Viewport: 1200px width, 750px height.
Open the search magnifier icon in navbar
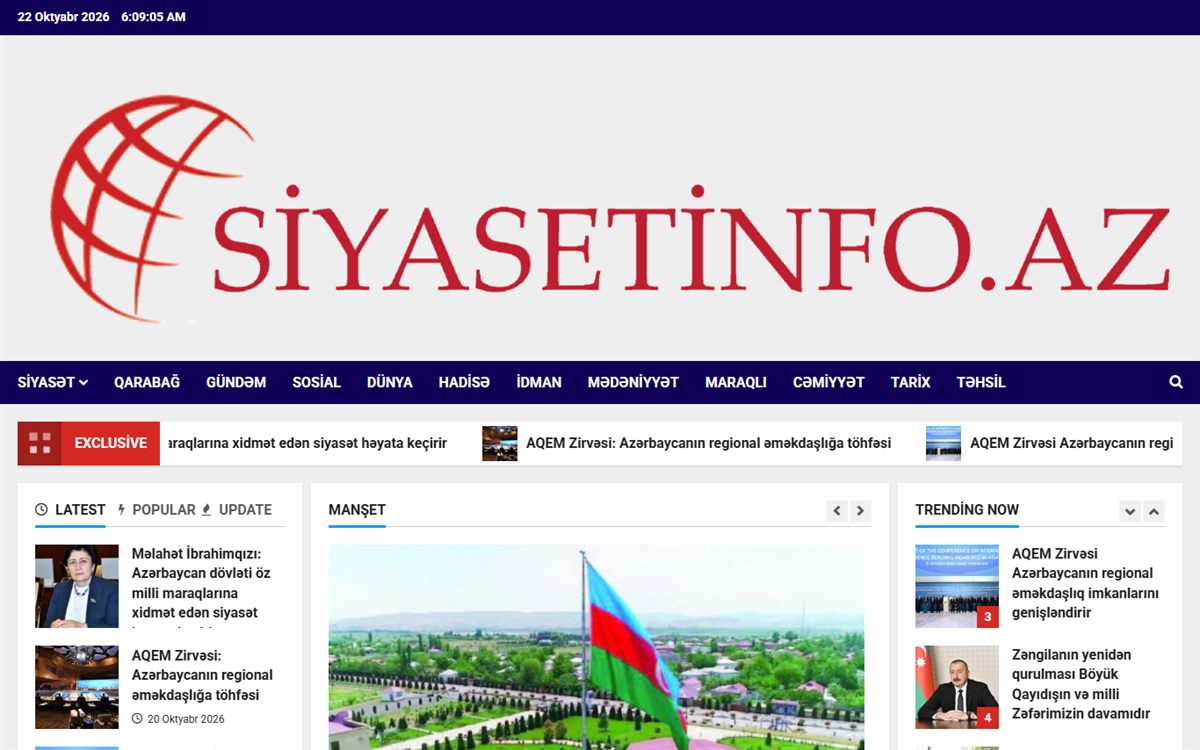pyautogui.click(x=1176, y=382)
